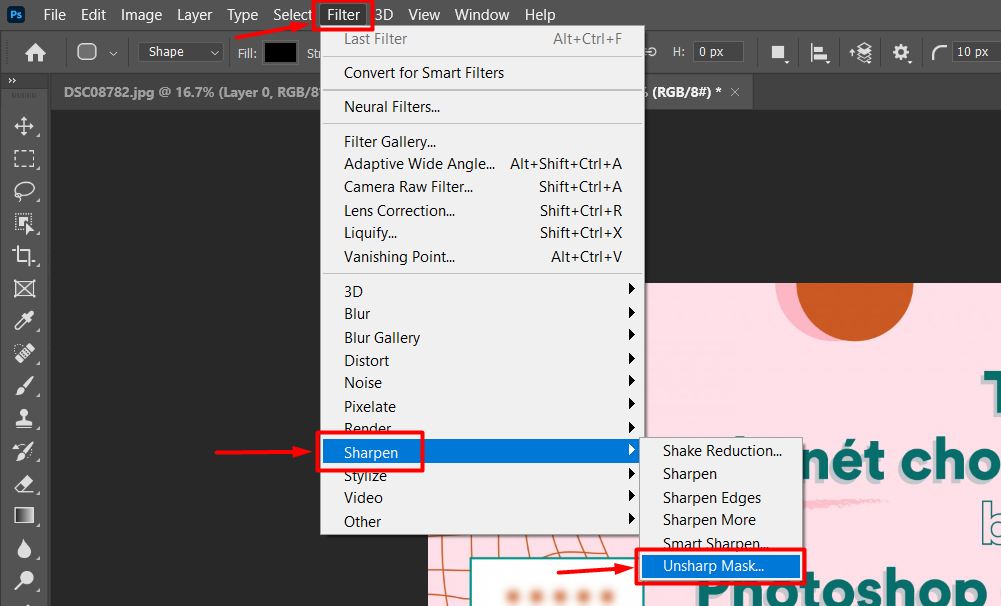Select the Gradient tool
Viewport: 1001px width, 606px height.
[24, 515]
